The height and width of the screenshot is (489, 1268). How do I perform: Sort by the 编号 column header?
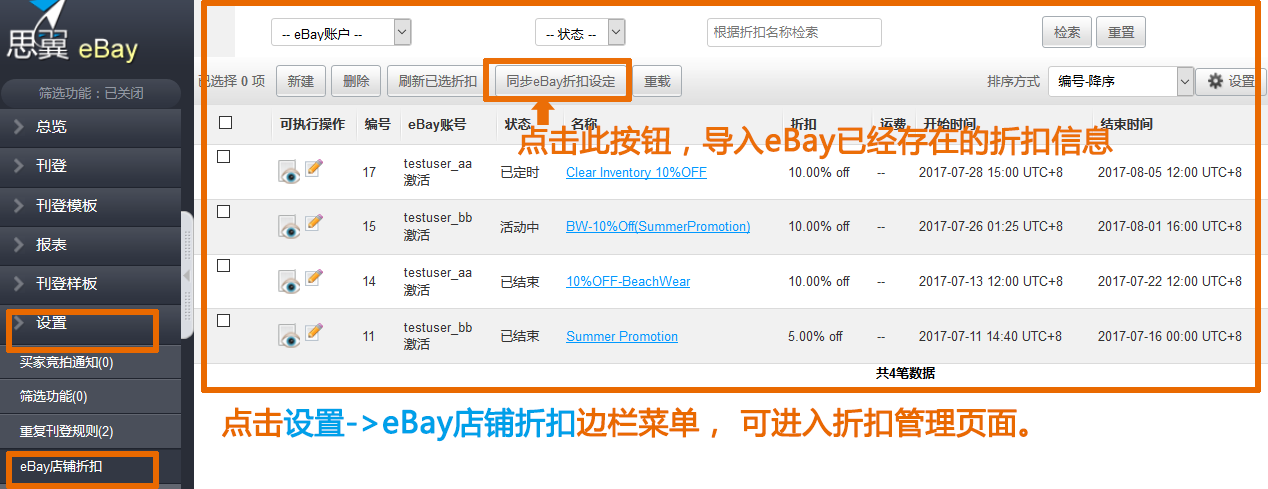point(378,124)
